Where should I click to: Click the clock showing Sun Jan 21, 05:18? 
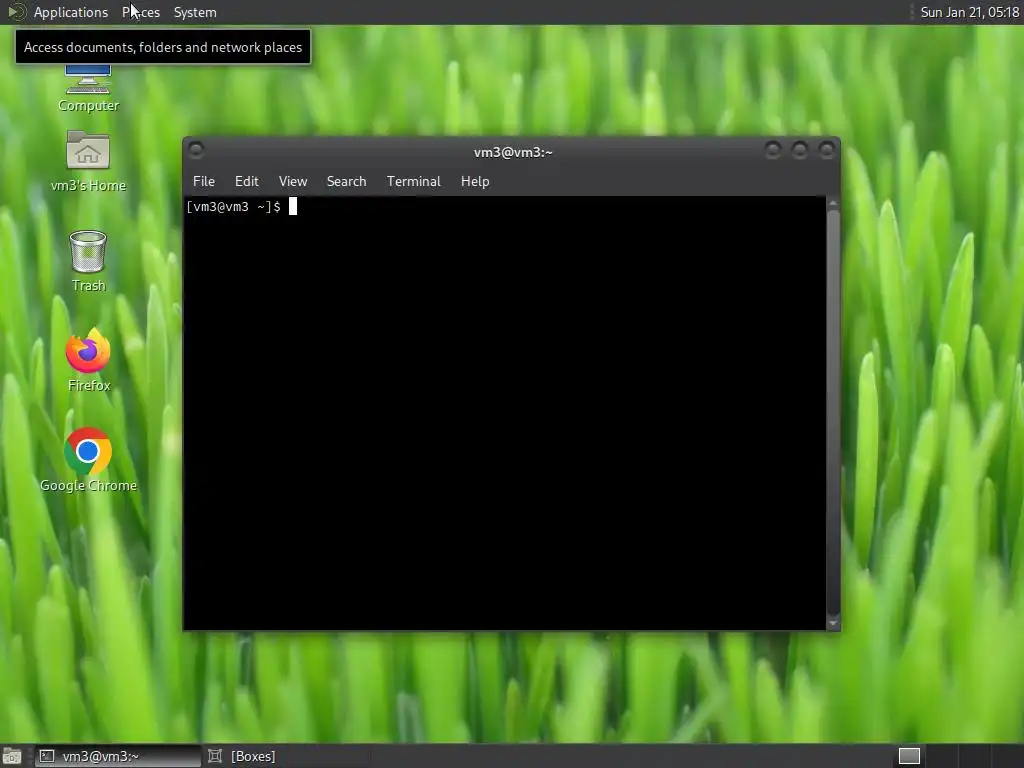pos(969,12)
